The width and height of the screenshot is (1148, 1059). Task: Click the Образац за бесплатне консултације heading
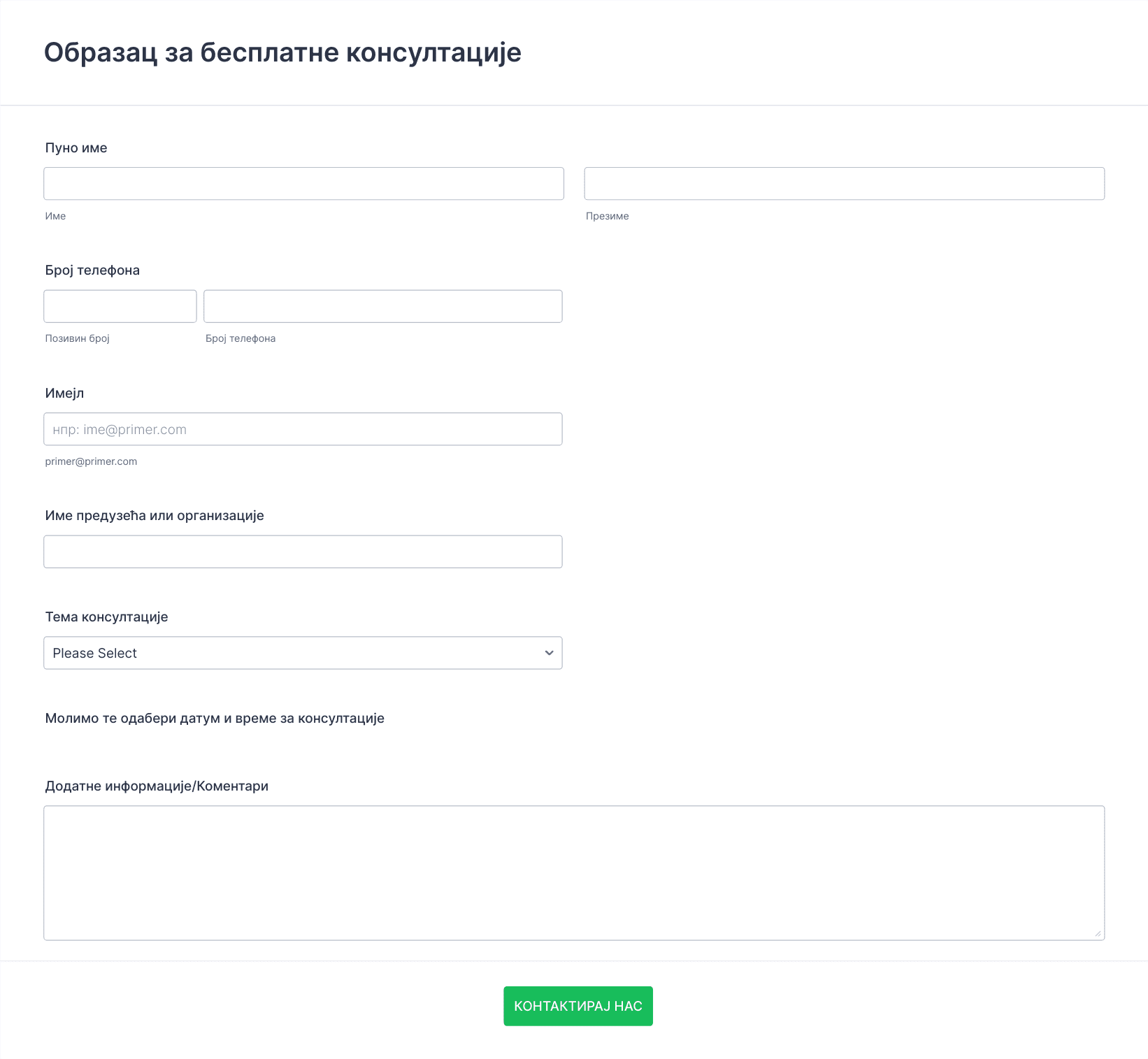click(282, 53)
